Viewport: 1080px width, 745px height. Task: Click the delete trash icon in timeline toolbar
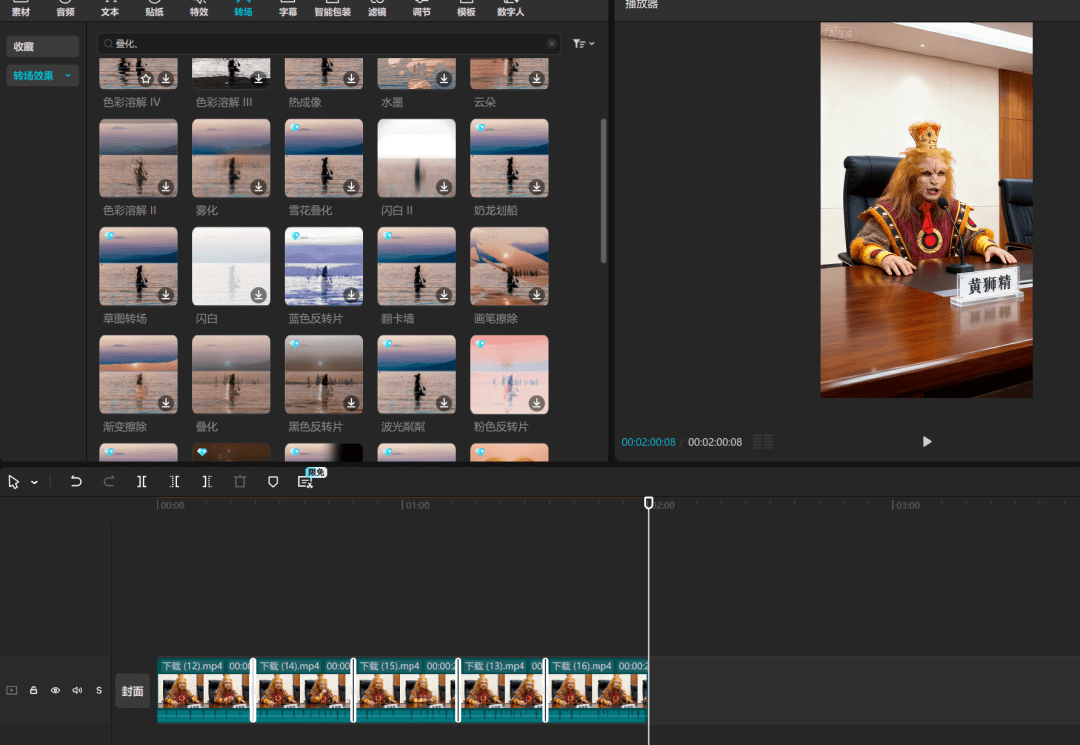tap(240, 481)
